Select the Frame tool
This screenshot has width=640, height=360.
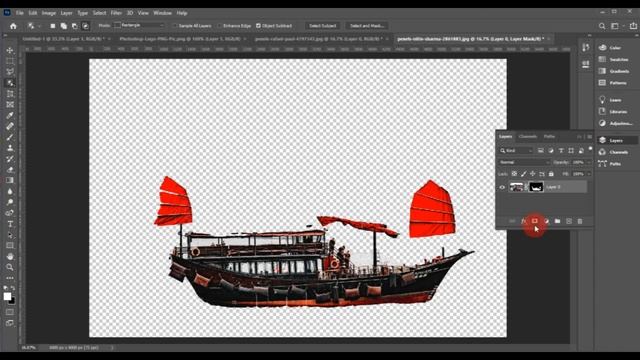(x=10, y=104)
